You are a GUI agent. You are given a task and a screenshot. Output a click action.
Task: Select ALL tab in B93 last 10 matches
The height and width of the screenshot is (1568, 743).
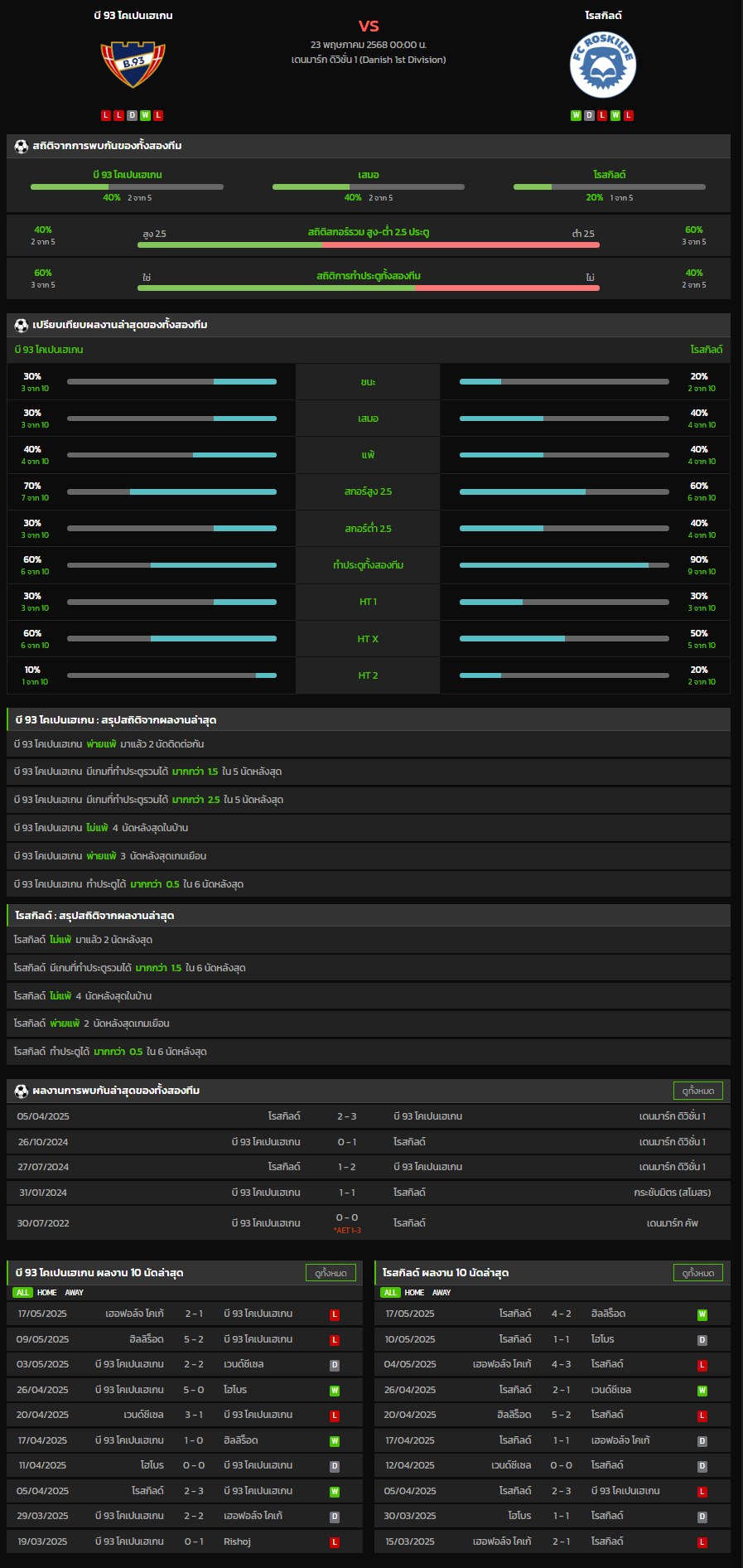(x=22, y=1293)
